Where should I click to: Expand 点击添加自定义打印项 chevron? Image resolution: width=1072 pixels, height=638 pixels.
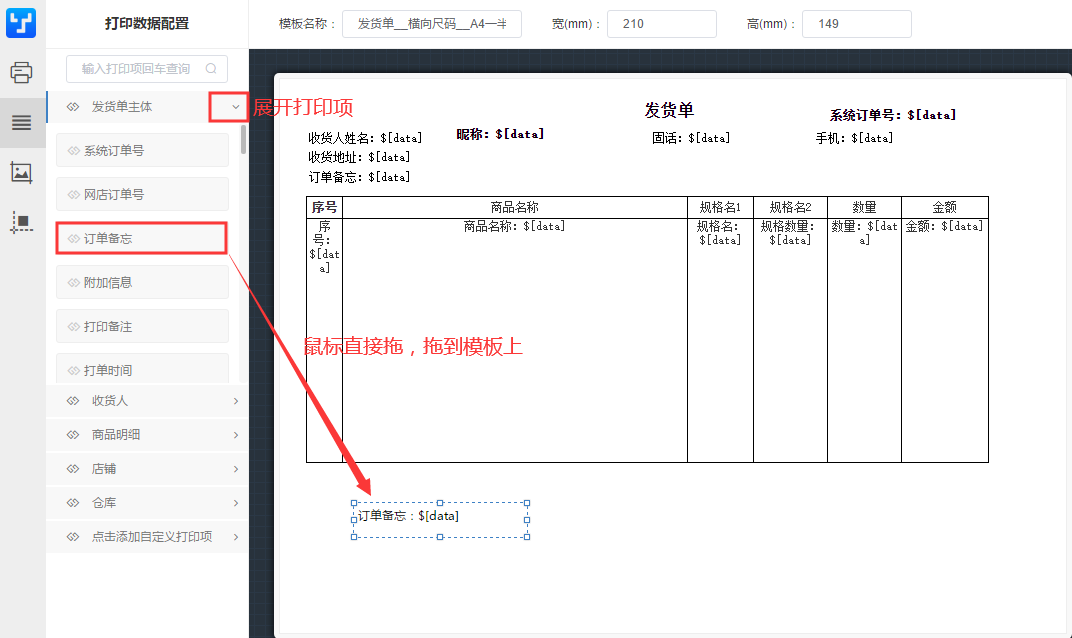click(236, 537)
